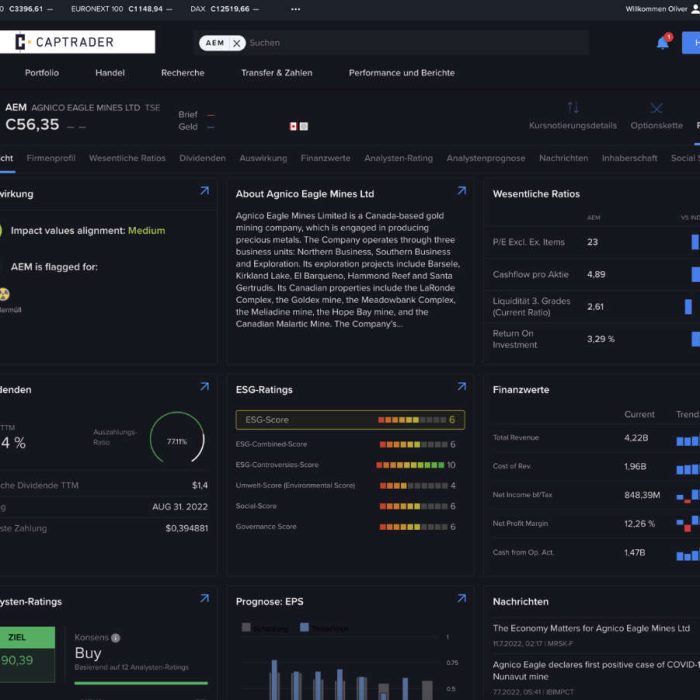The height and width of the screenshot is (700, 700).
Task: Click Cash from Op. Act. 1,47B
Action: click(x=634, y=552)
